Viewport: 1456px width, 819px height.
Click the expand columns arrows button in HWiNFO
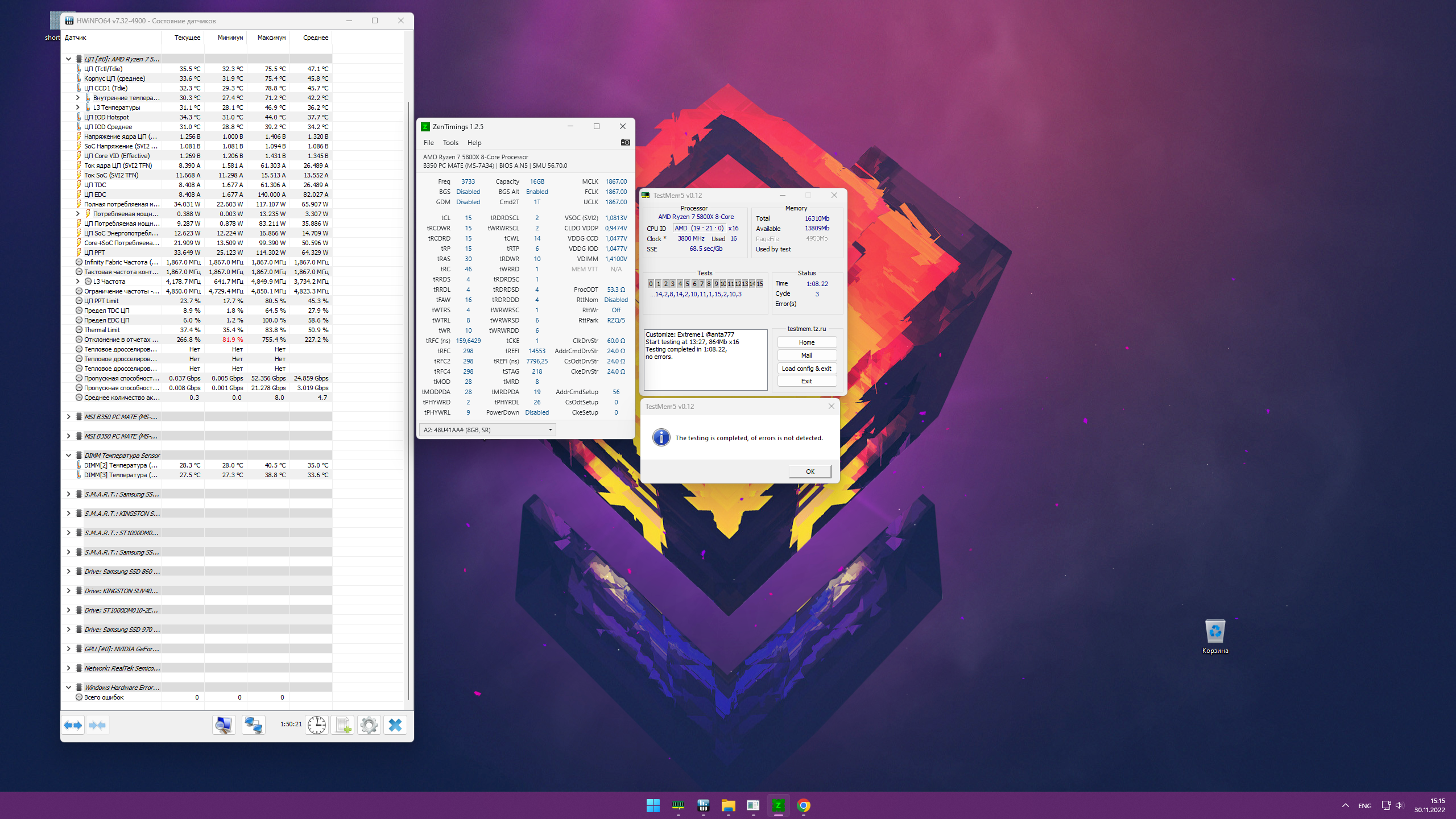(x=73, y=725)
